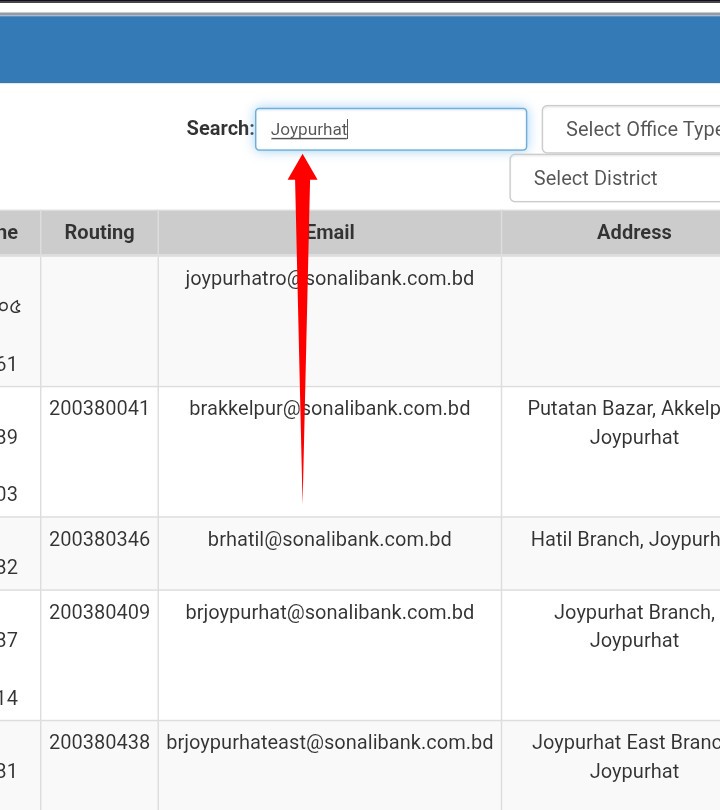Viewport: 720px width, 810px height.
Task: Click the Hatil Branch address cell
Action: click(611, 554)
